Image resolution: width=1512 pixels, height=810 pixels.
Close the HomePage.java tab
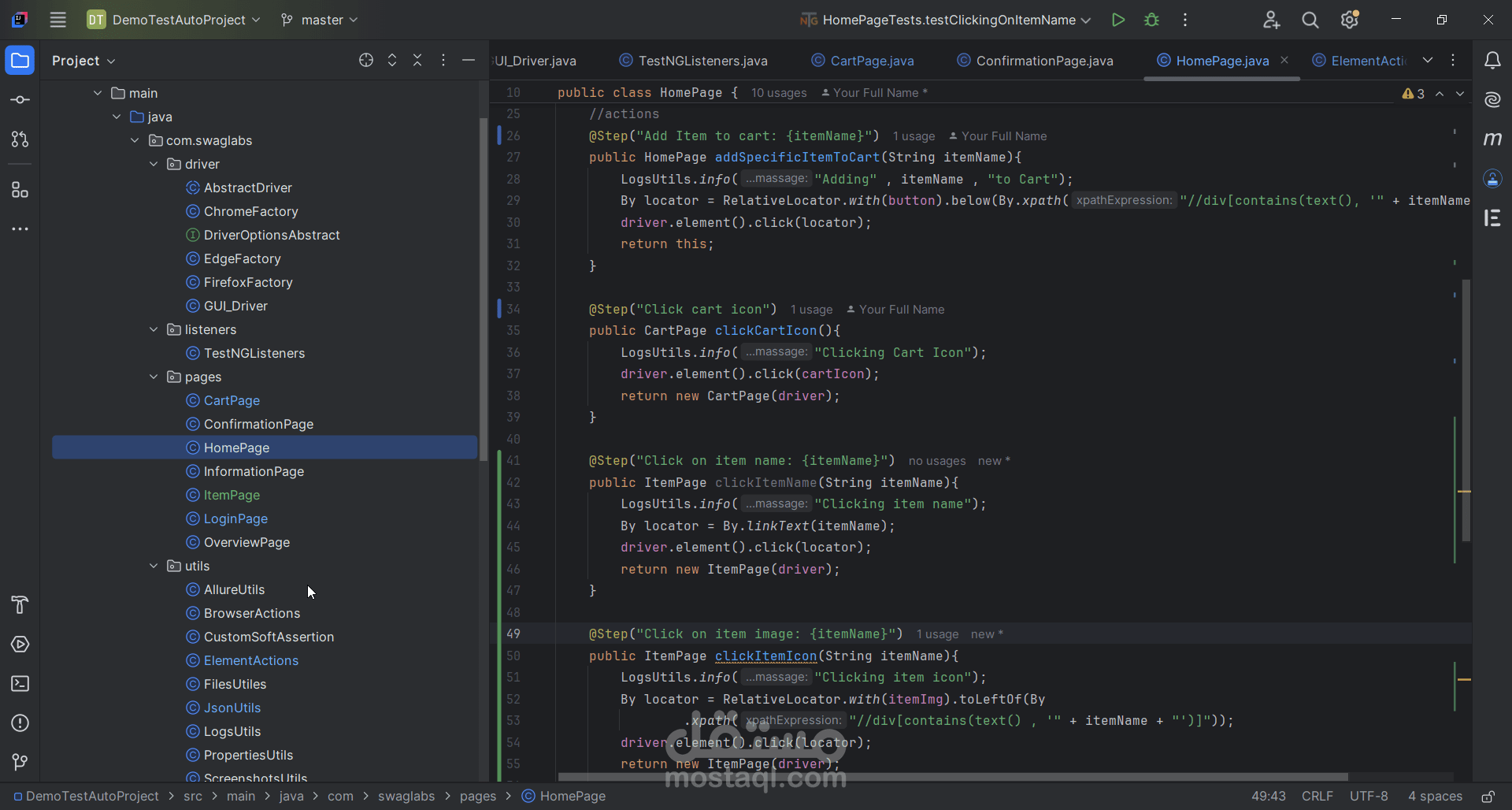coord(1284,61)
